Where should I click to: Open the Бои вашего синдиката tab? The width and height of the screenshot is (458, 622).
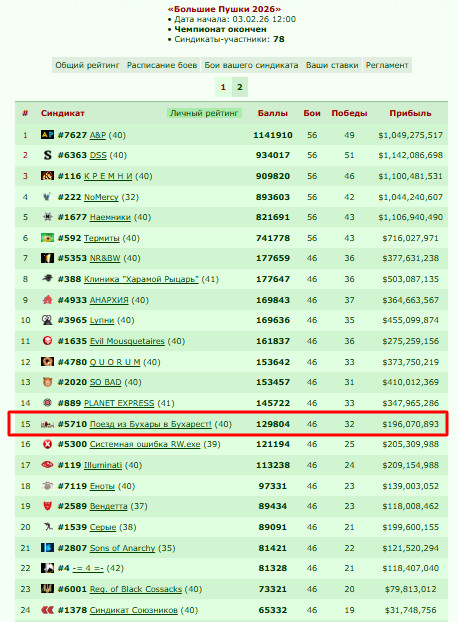pyautogui.click(x=251, y=65)
